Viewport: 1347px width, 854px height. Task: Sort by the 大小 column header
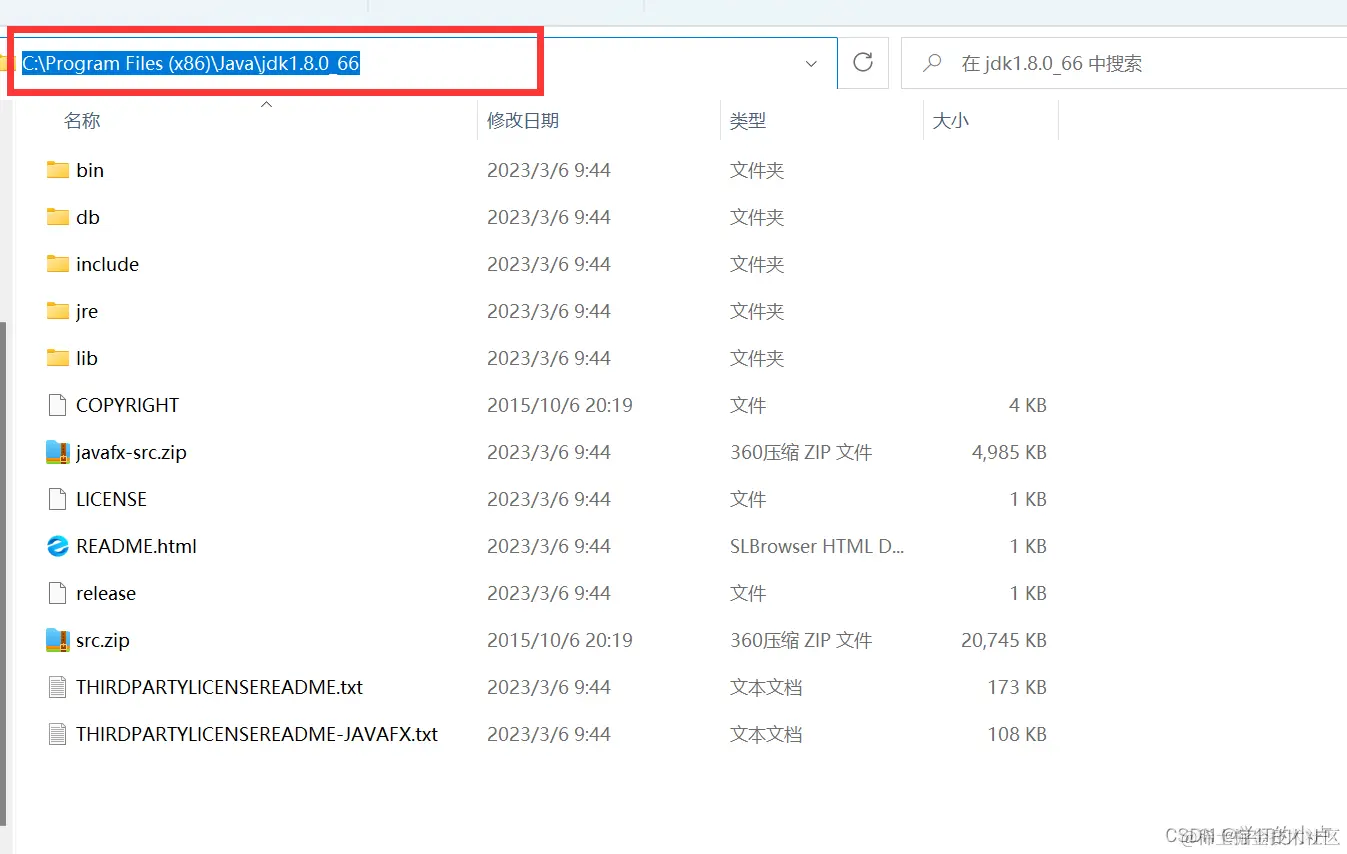coord(951,121)
